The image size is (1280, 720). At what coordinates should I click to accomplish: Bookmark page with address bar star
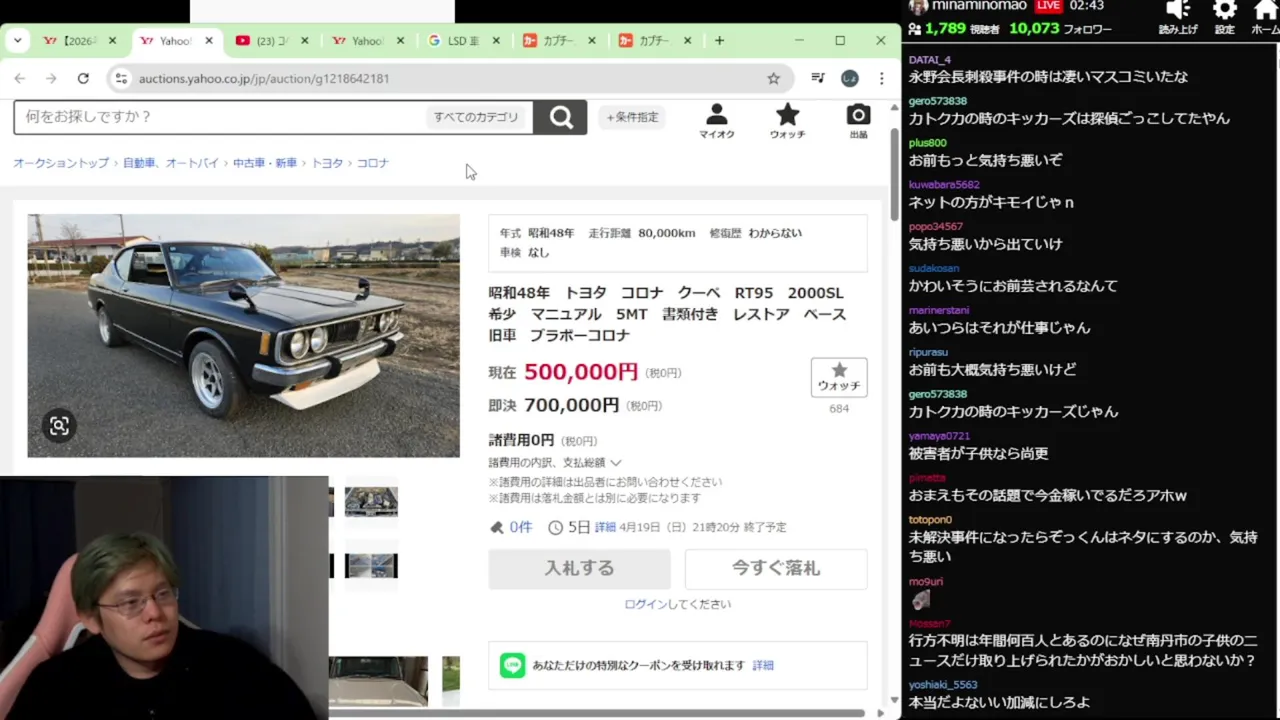tap(773, 78)
